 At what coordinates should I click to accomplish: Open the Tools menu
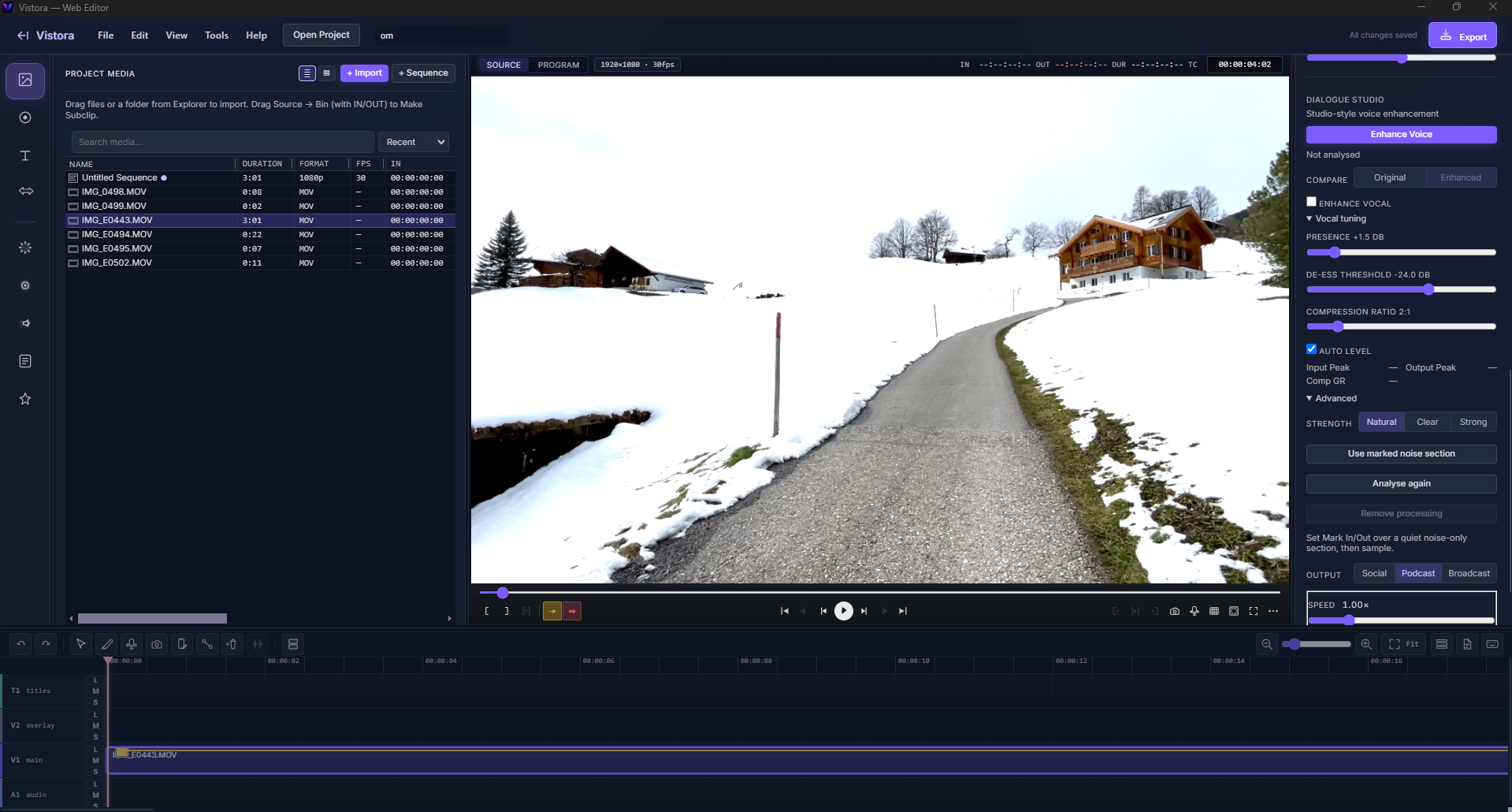coord(217,35)
